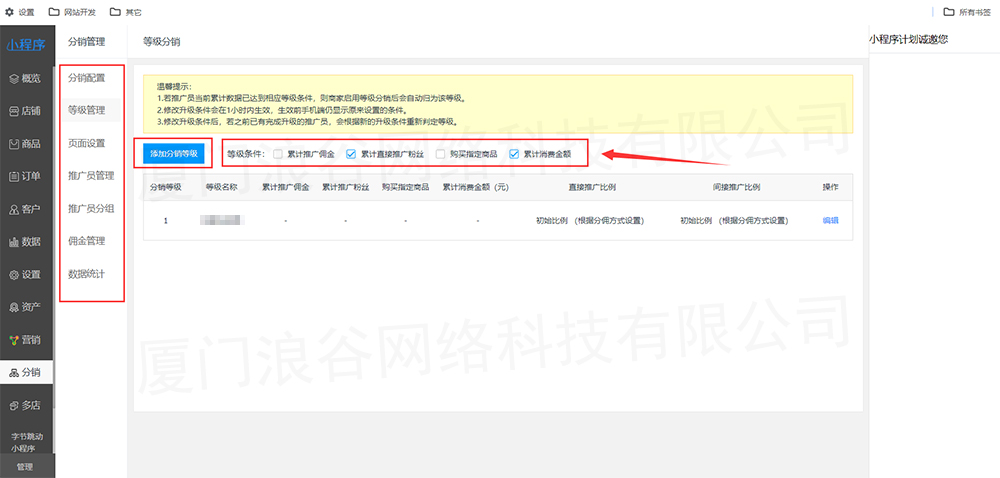The height and width of the screenshot is (478, 1000).
Task: Open 数据统计 submenu item
Action: [87, 274]
